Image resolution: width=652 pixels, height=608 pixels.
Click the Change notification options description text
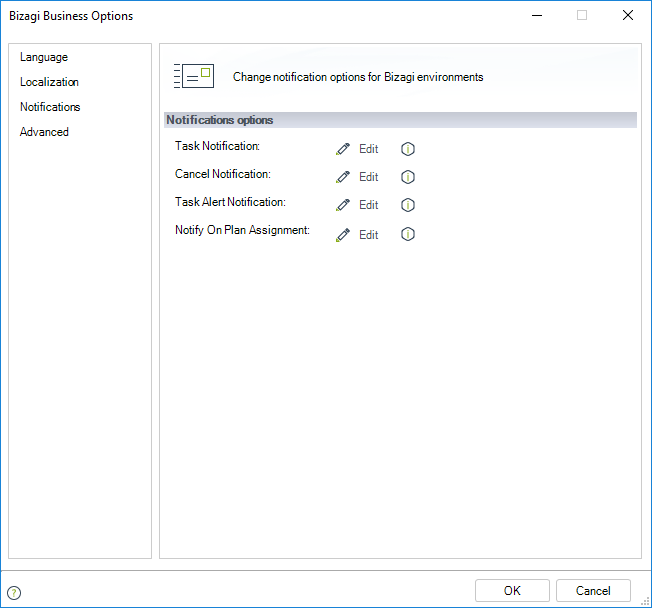pyautogui.click(x=358, y=77)
